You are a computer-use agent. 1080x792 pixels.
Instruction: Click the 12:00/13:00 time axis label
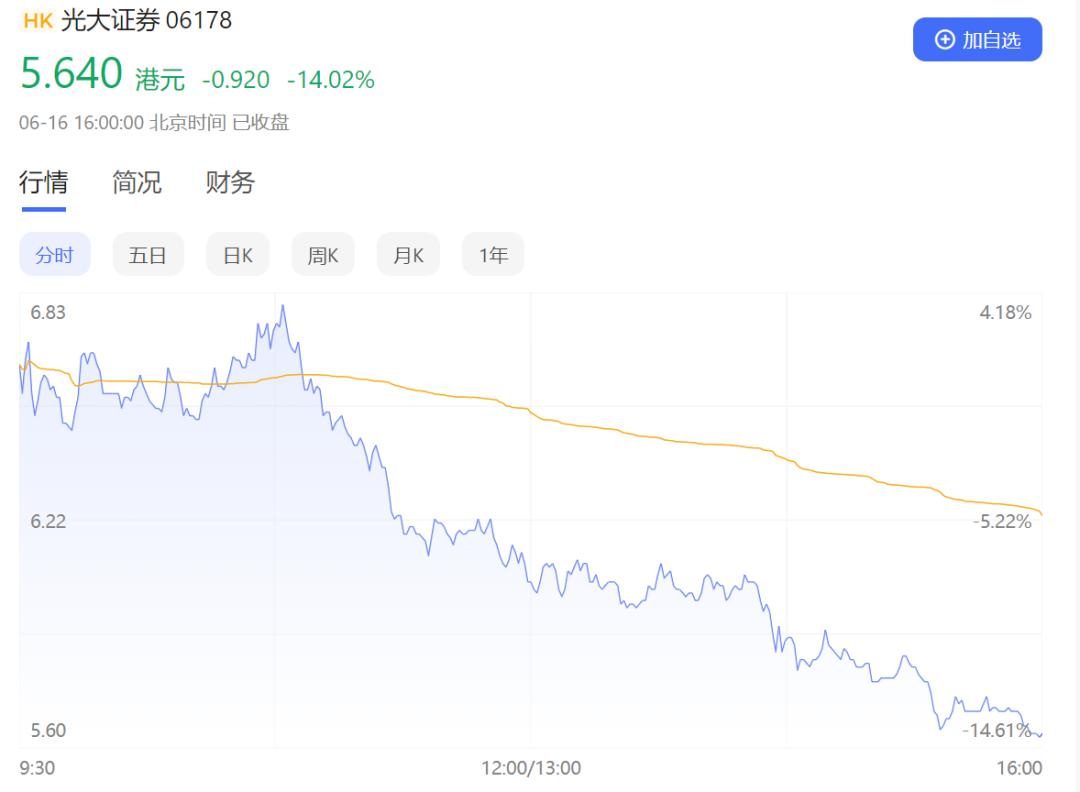[x=531, y=768]
